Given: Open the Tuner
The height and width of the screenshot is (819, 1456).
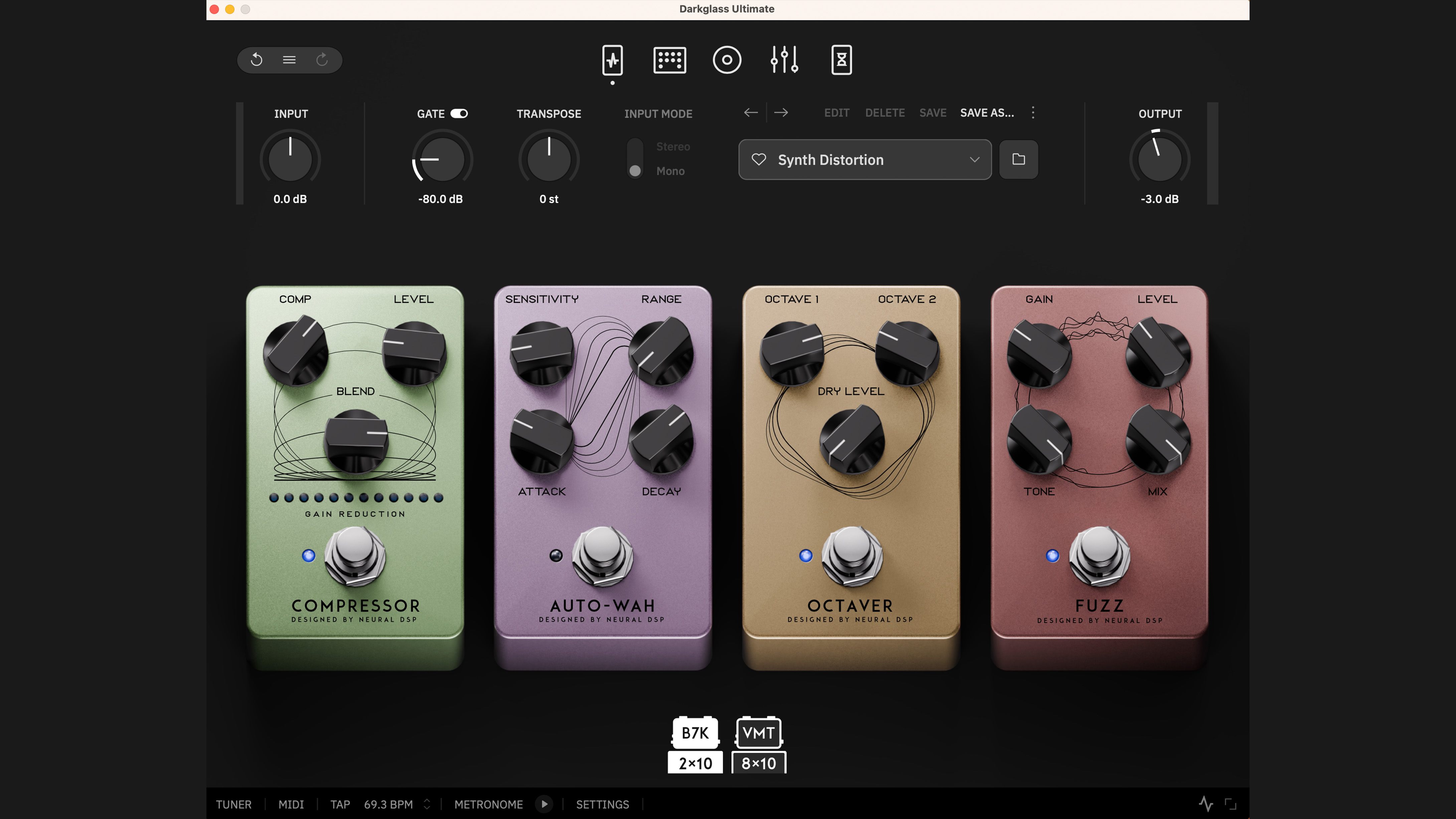Looking at the screenshot, I should (x=233, y=804).
